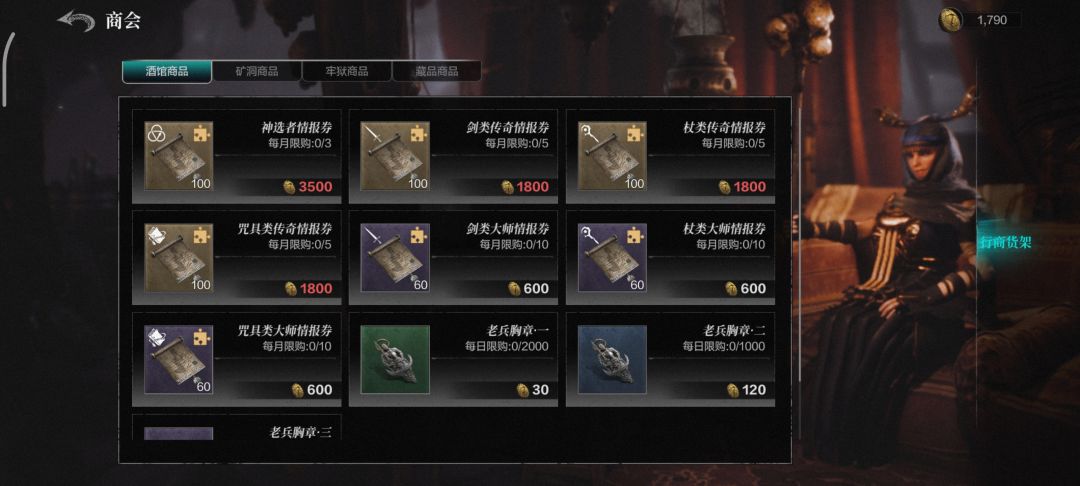This screenshot has width=1080, height=486.
Task: Switch to the 牢狱商品 tab
Action: click(x=346, y=72)
